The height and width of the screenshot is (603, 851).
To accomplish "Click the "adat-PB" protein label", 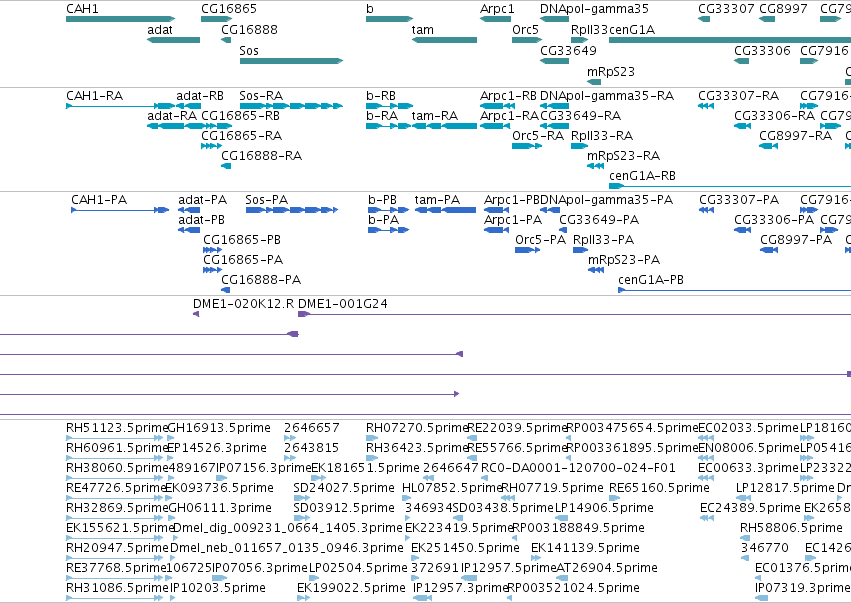I will 201,220.
